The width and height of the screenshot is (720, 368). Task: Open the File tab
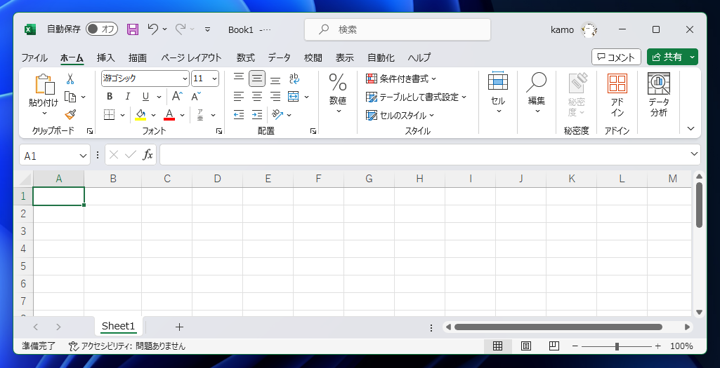point(34,58)
